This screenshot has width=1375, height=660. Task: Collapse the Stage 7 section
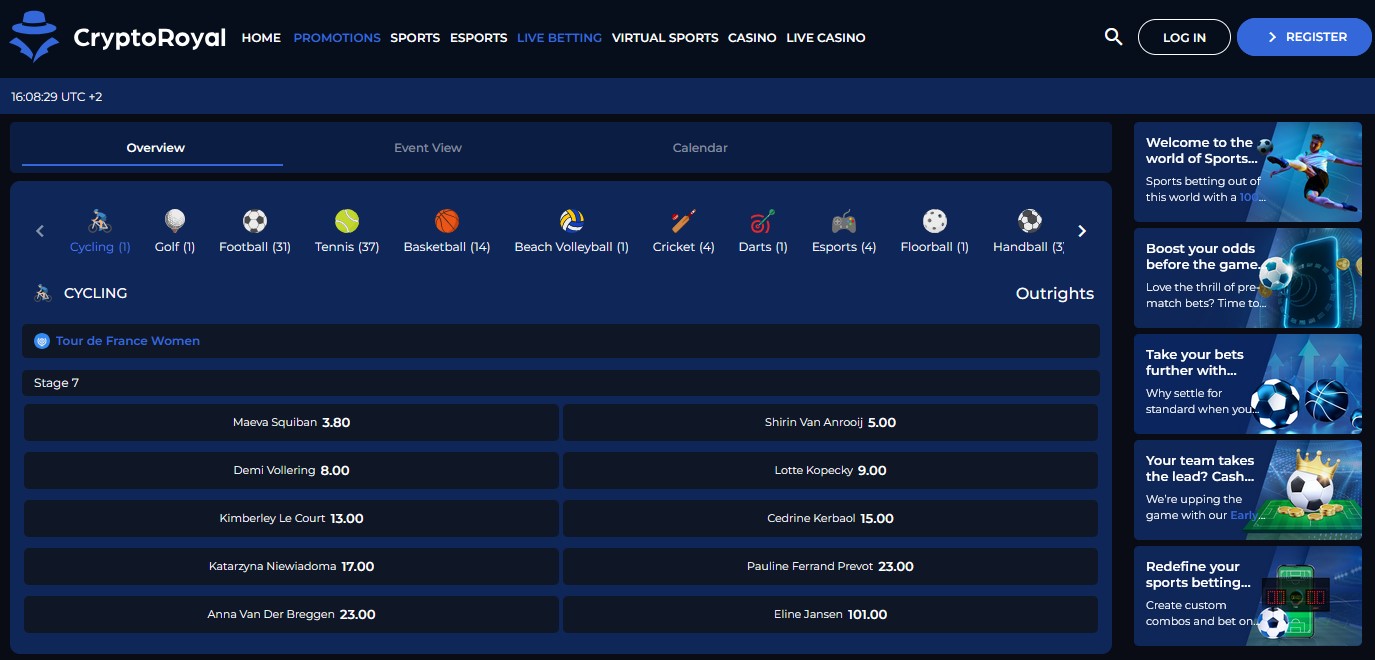pyautogui.click(x=561, y=383)
